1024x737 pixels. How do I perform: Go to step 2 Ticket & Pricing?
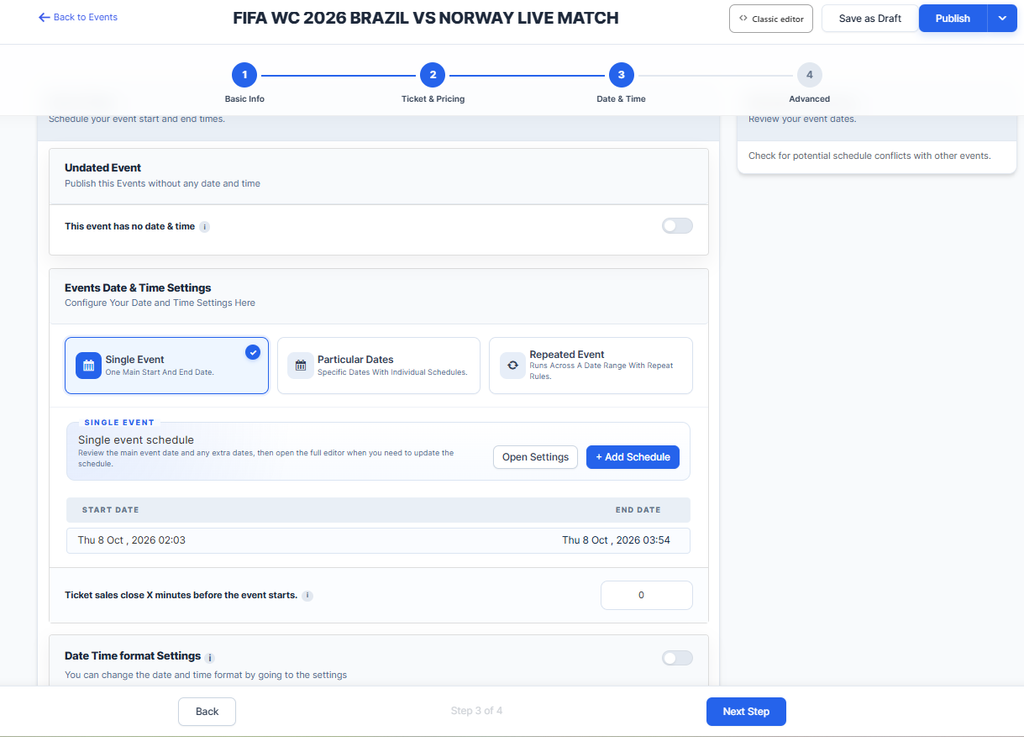432,75
